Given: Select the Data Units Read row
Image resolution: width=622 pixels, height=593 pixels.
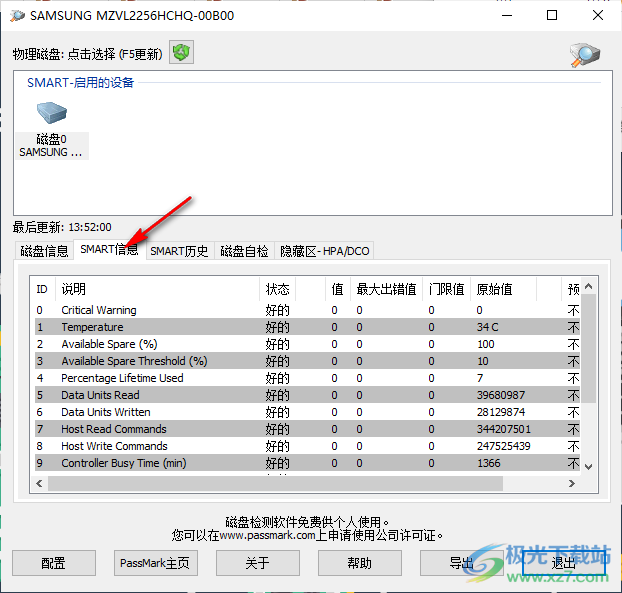Looking at the screenshot, I should point(307,395).
